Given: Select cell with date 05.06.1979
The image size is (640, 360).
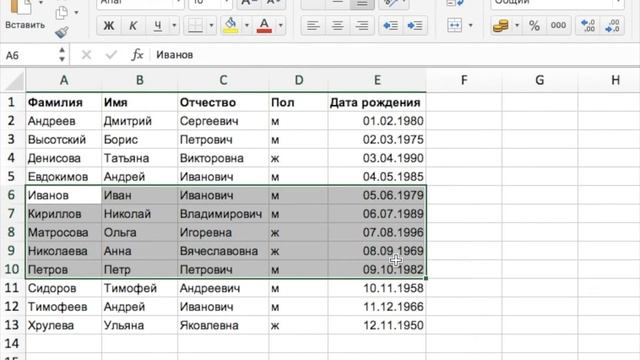Looking at the screenshot, I should [x=377, y=195].
